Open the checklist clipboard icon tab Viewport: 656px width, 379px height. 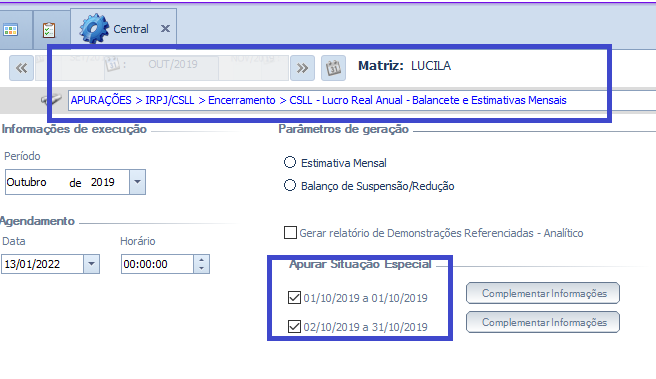point(49,30)
